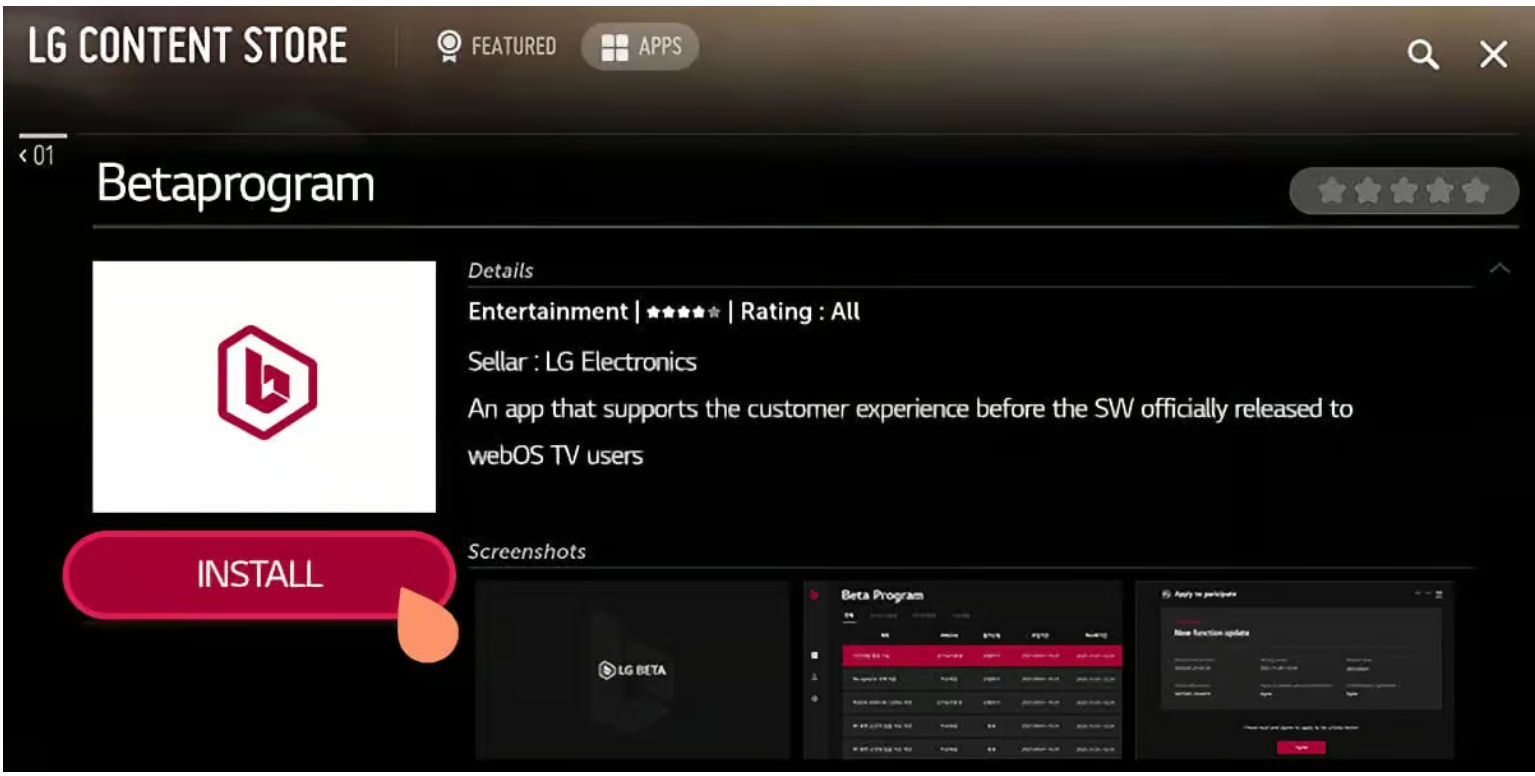This screenshot has width=1535, height=776.
Task: Collapse the Details section chevron
Action: coord(1499,268)
